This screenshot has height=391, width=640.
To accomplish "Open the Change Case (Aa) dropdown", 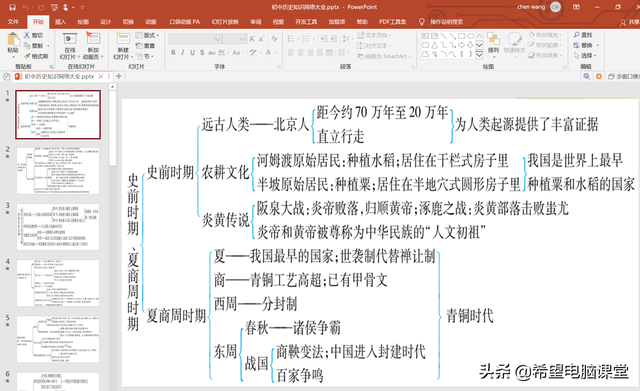I will [237, 52].
